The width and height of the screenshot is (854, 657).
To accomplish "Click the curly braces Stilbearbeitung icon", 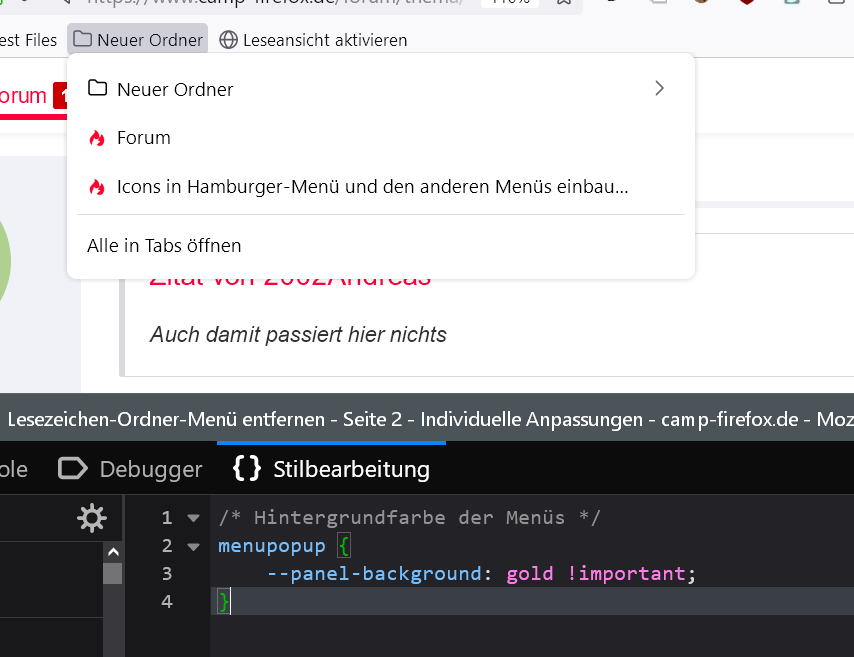I will click(247, 469).
